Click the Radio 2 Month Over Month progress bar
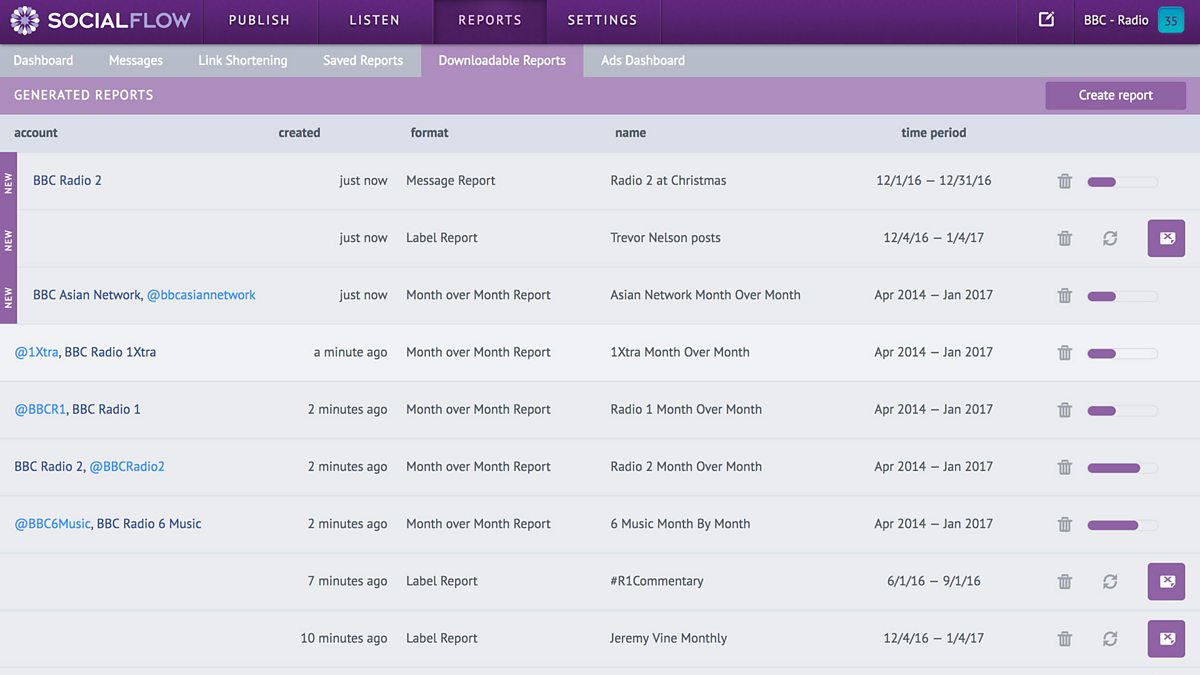This screenshot has width=1200, height=675. [x=1122, y=467]
